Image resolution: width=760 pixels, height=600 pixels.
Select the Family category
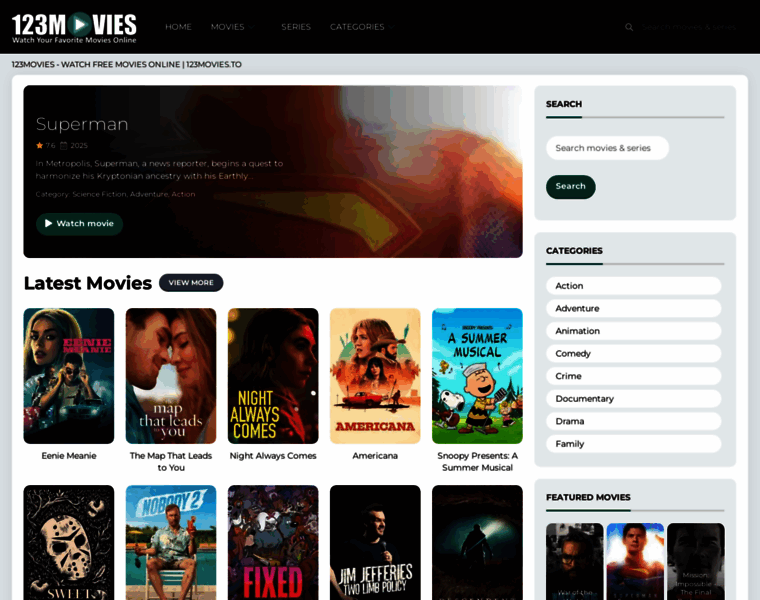pyautogui.click(x=633, y=443)
